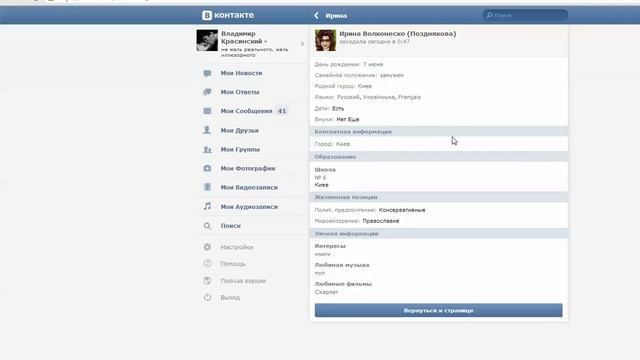Image resolution: width=640 pixels, height=360 pixels.
Task: Click the school number № 6
Action: [x=320, y=178]
